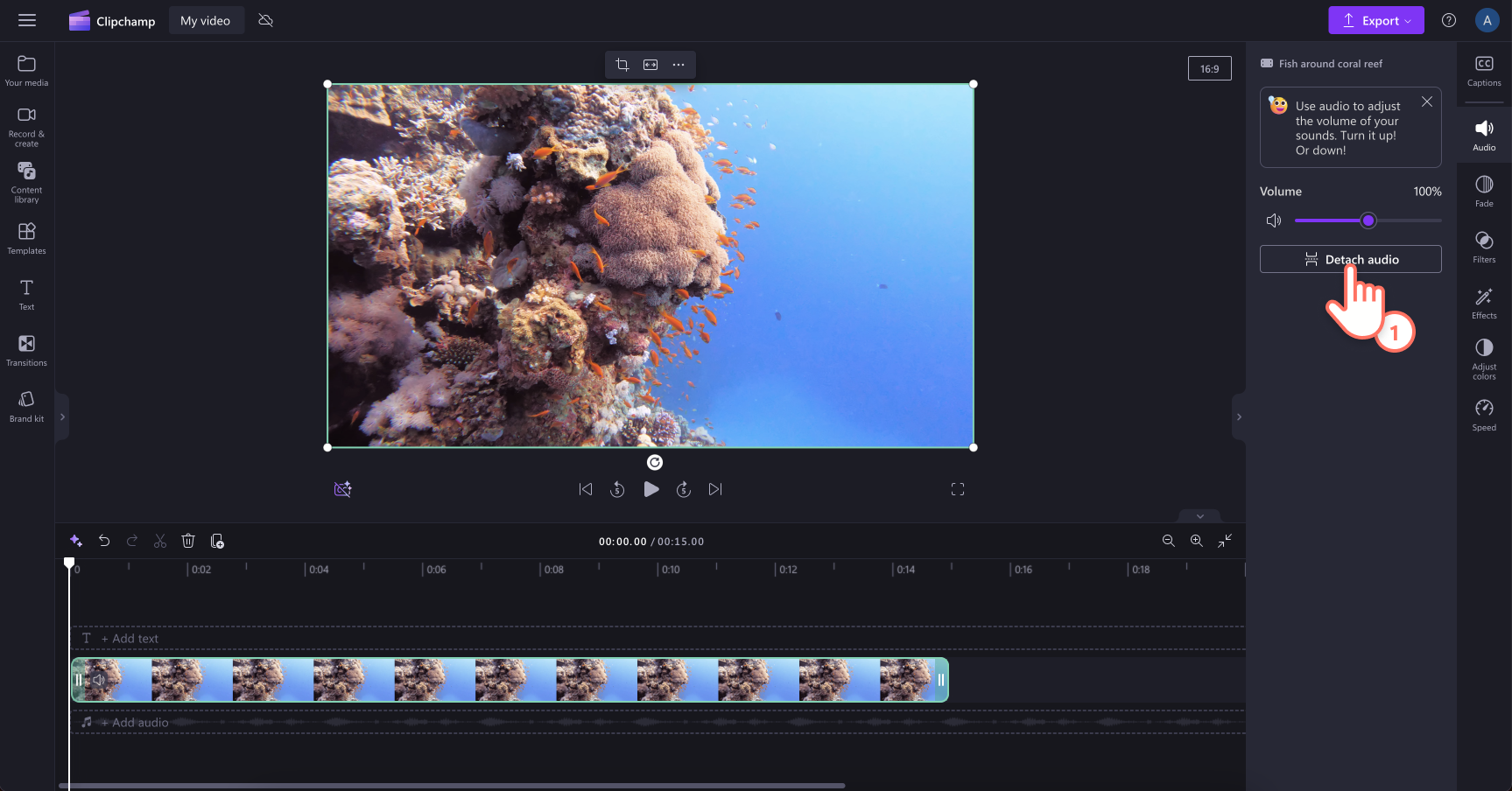Click the Clipchamp logo
The width and height of the screenshot is (1512, 791).
click(112, 20)
